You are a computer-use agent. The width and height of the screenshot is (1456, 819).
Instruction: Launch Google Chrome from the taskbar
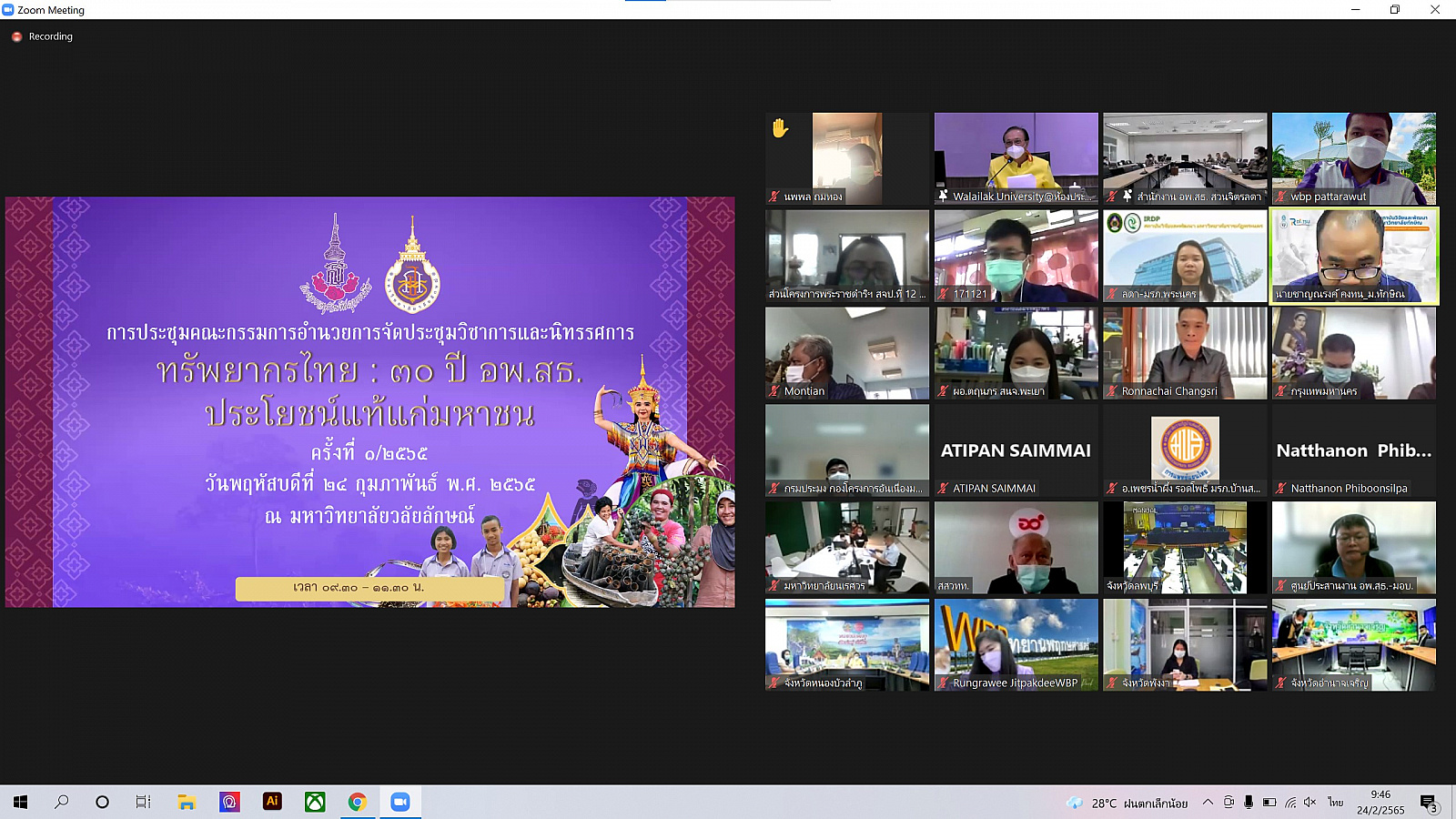(358, 802)
